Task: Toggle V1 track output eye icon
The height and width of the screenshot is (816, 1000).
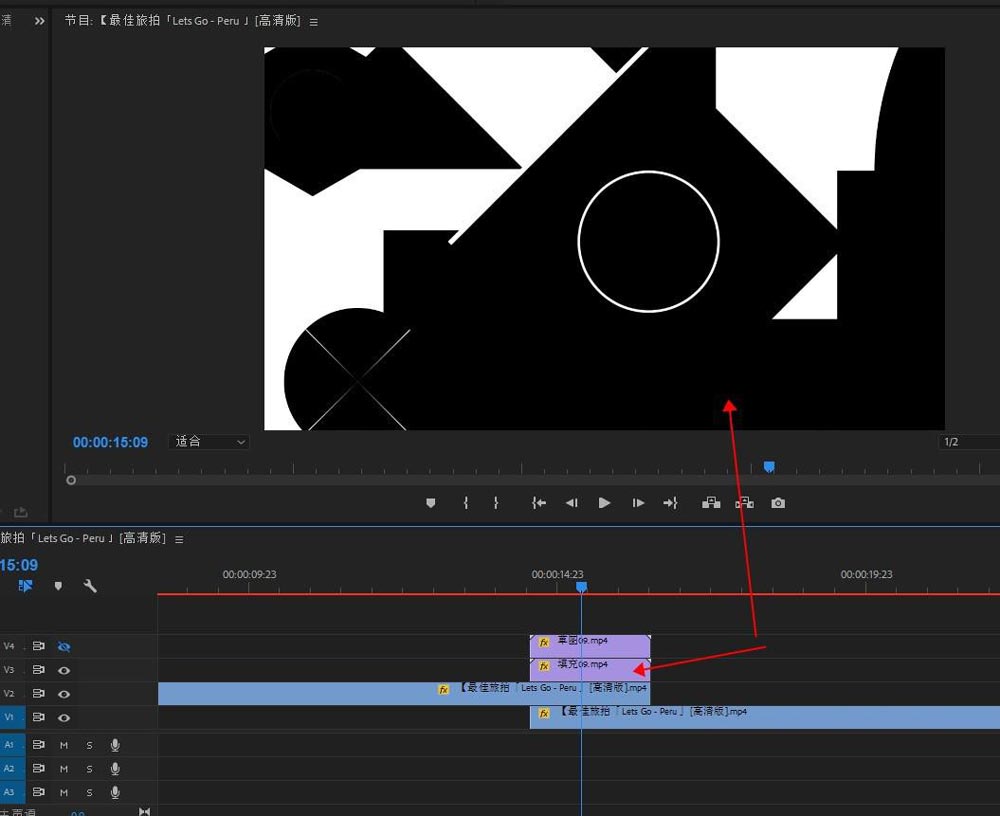Action: 64,718
